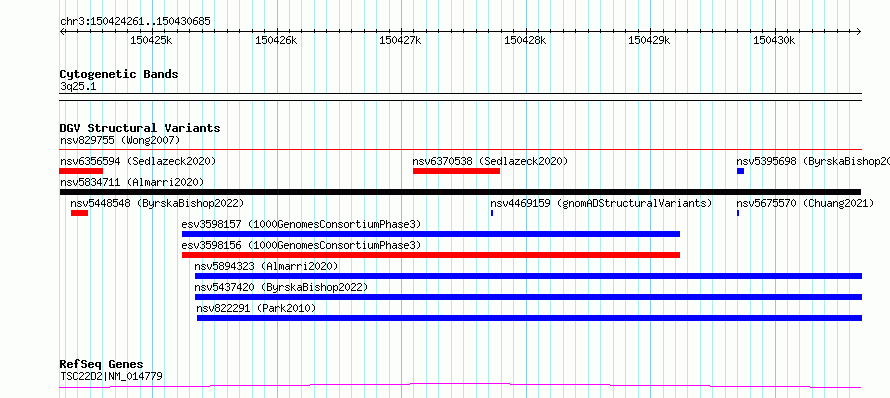The width and height of the screenshot is (890, 398).
Task: Click the ruler's left end arrow
Action: tap(62, 31)
